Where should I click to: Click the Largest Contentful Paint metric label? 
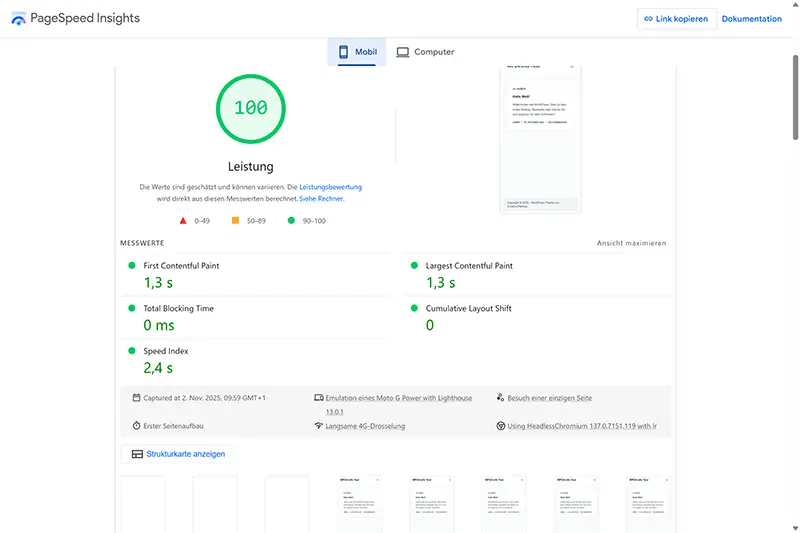(x=469, y=266)
